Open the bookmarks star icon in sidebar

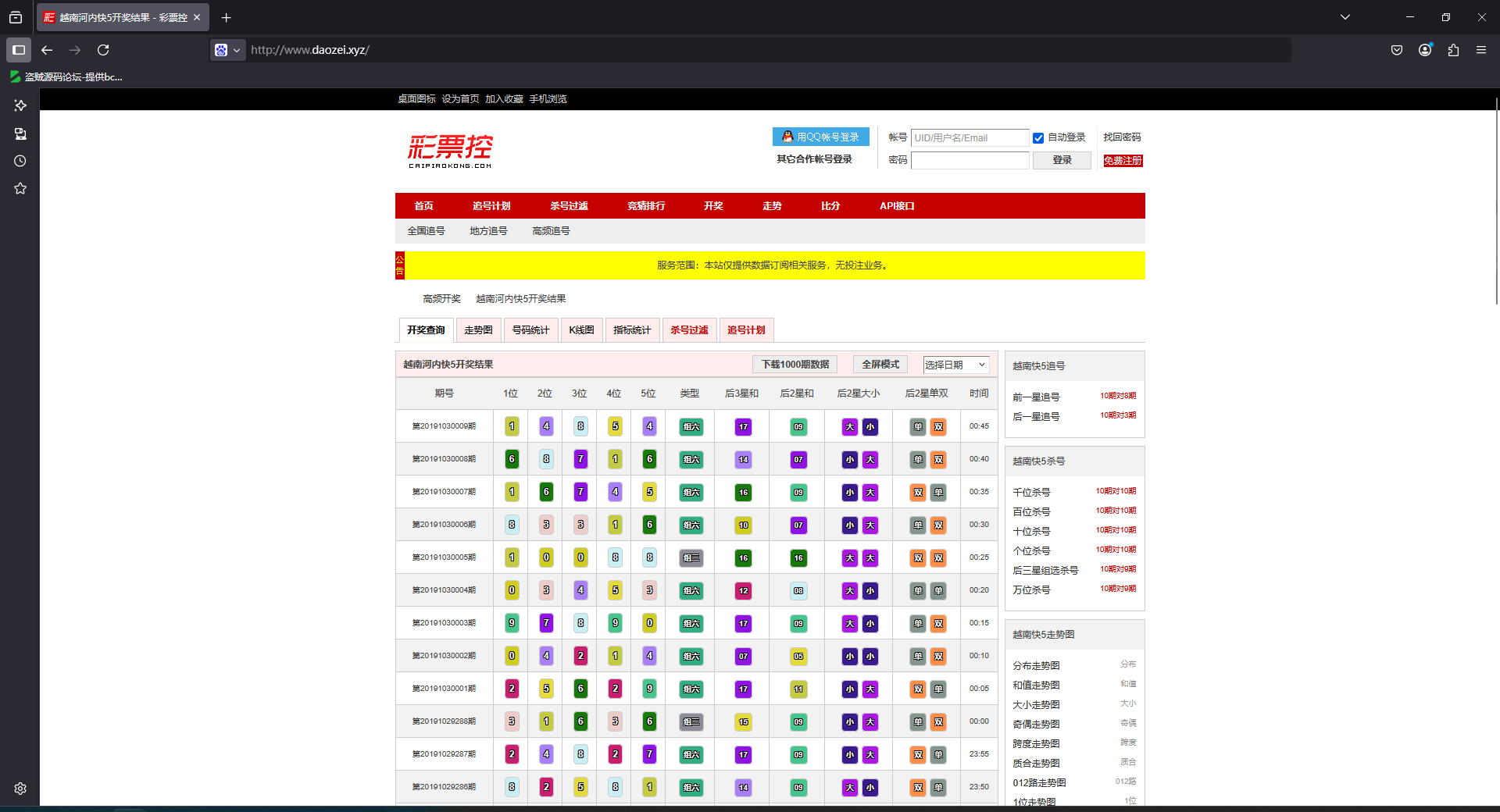click(x=20, y=188)
